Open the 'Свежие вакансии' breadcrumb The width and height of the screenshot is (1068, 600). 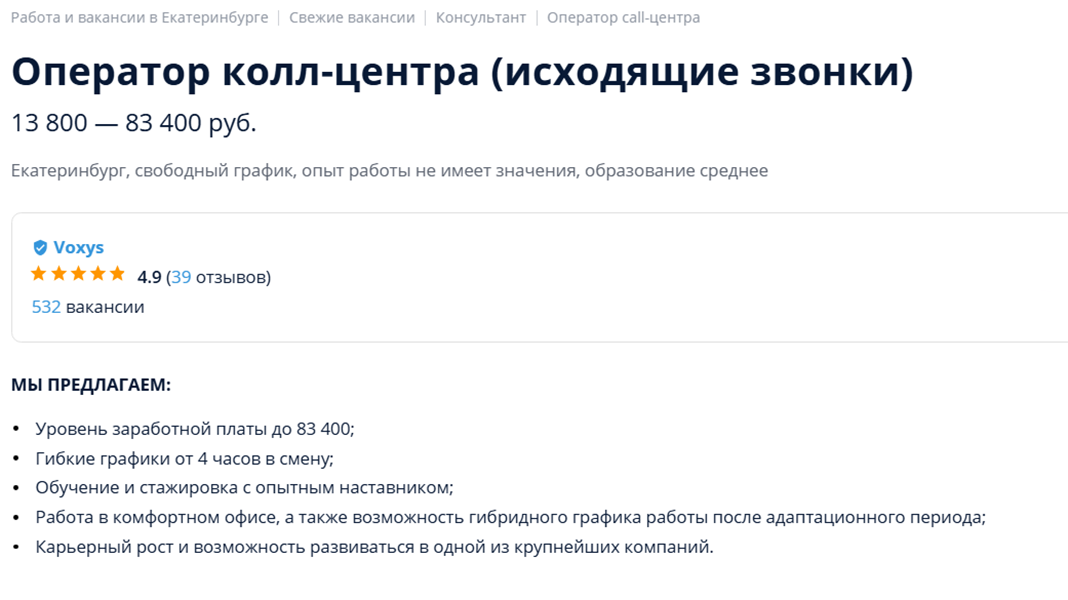[351, 18]
